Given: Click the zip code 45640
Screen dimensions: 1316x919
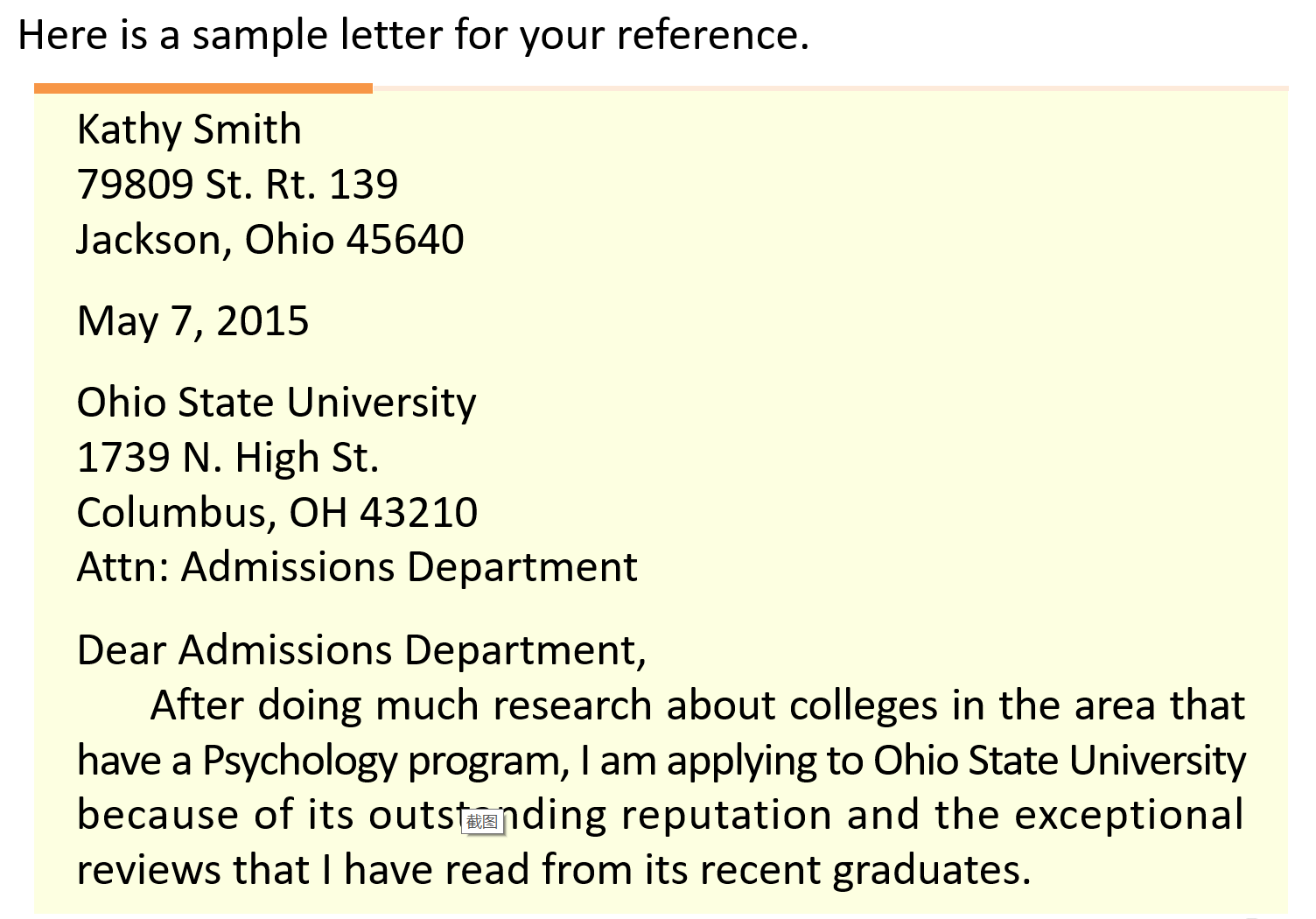Looking at the screenshot, I should 405,240.
